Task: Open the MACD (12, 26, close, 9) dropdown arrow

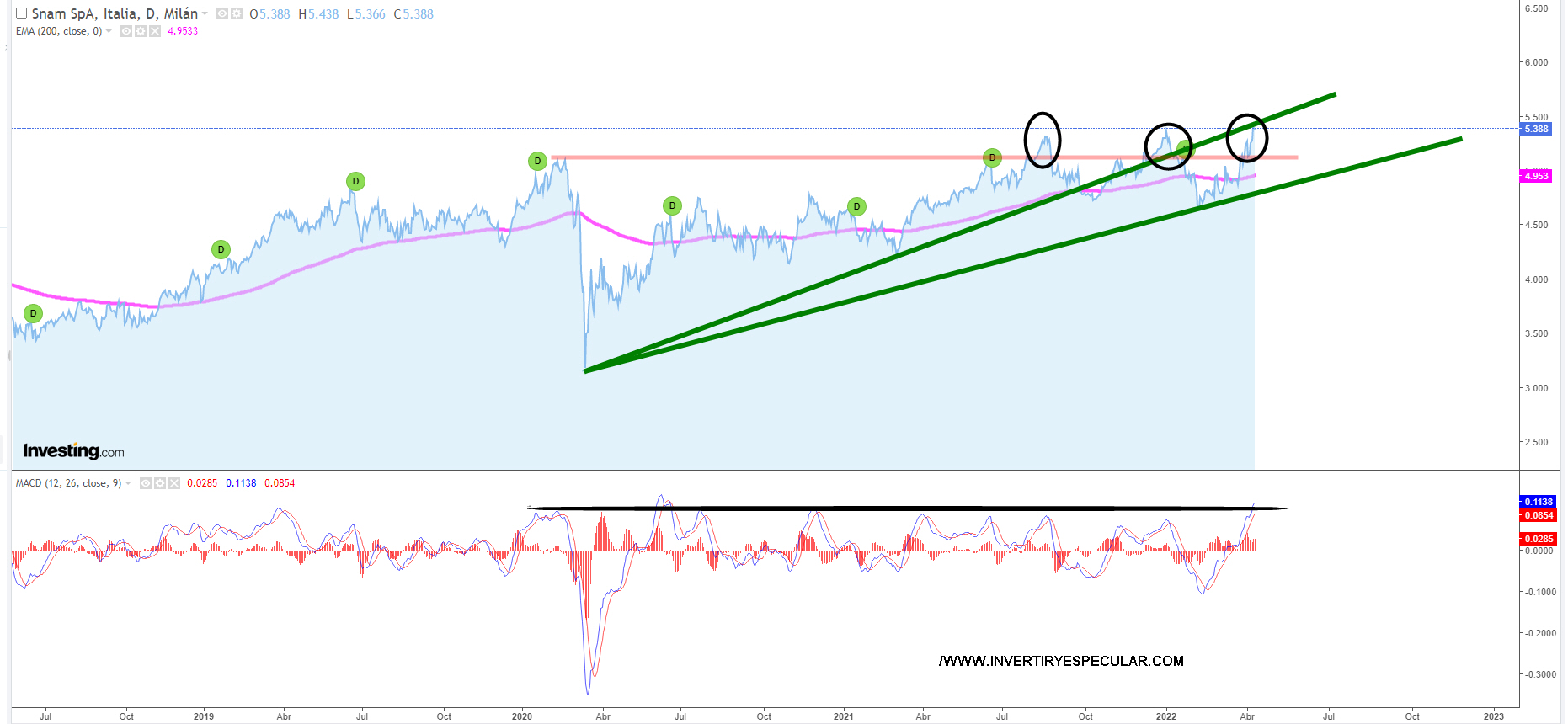Action: click(128, 484)
